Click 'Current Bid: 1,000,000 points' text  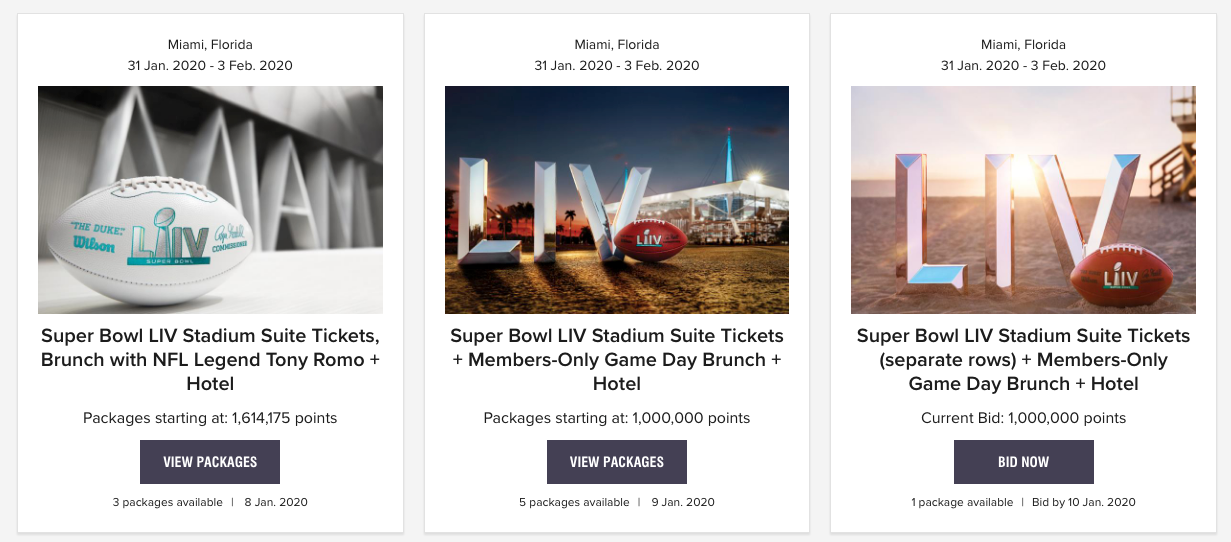point(1023,418)
